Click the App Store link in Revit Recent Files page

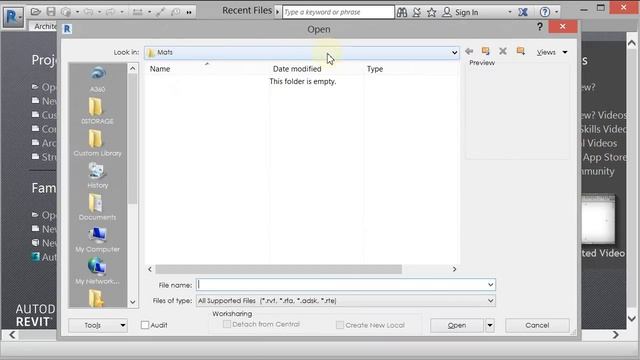click(x=604, y=157)
